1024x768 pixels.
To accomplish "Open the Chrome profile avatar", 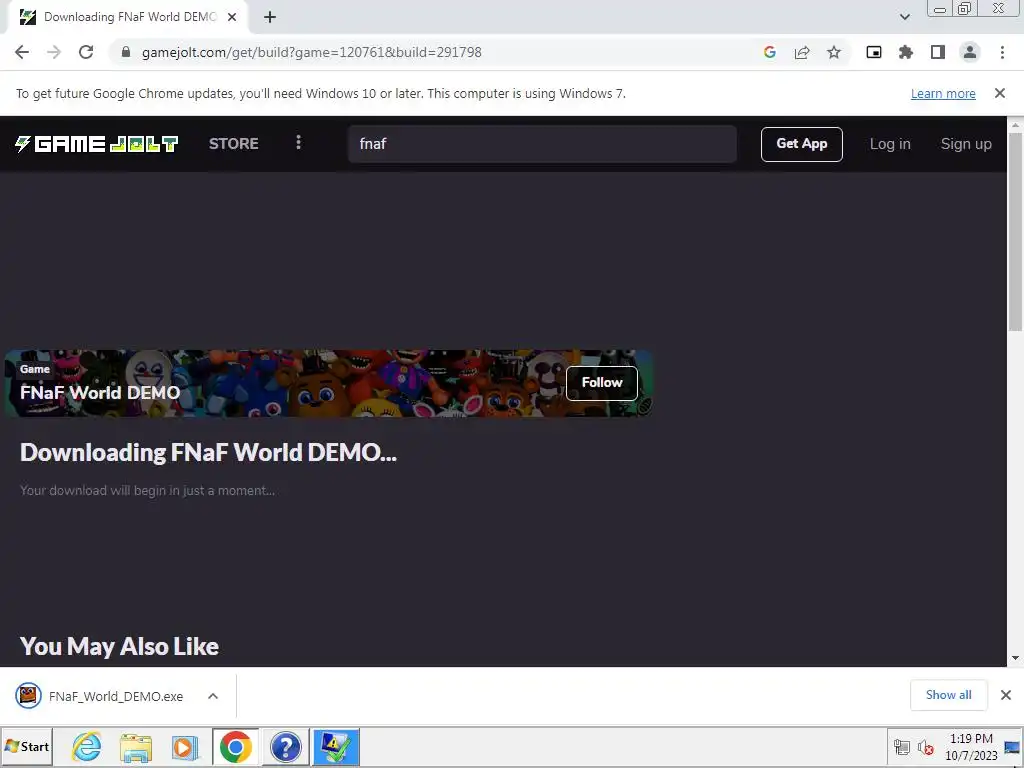I will click(x=970, y=52).
